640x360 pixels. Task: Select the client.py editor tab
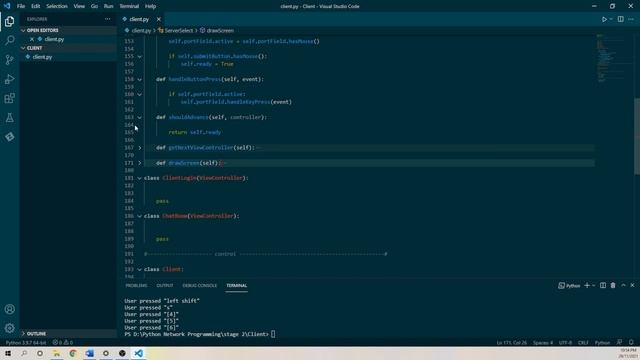139,19
